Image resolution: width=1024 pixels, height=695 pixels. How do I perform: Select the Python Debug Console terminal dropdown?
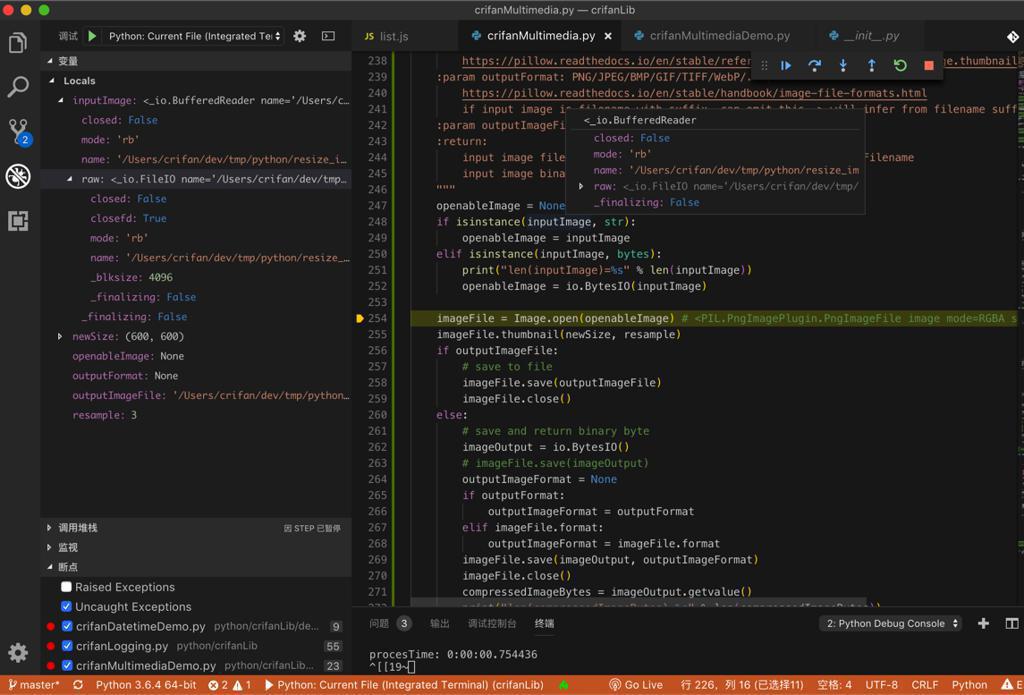click(x=892, y=623)
